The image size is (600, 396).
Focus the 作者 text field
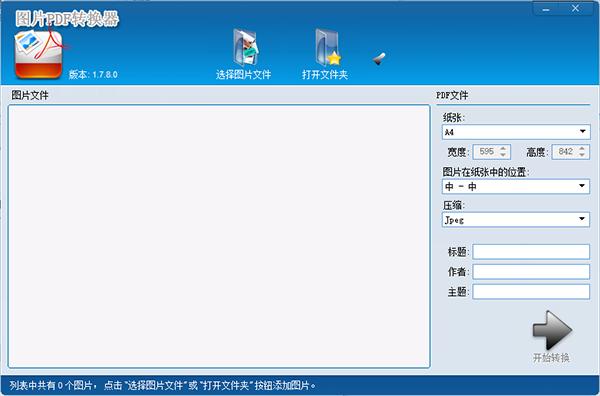pos(531,272)
